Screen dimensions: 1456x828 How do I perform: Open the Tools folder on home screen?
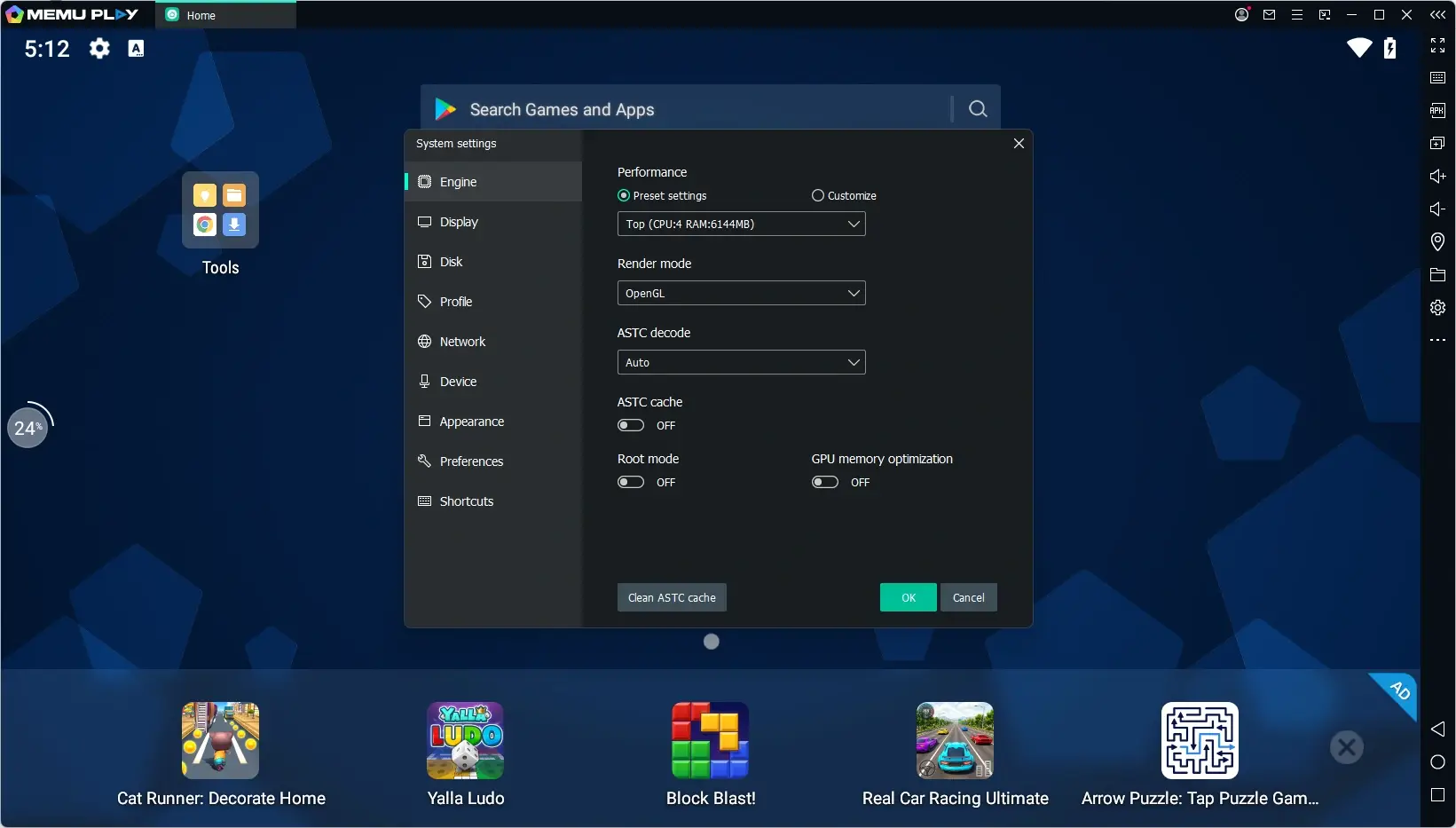click(x=220, y=209)
